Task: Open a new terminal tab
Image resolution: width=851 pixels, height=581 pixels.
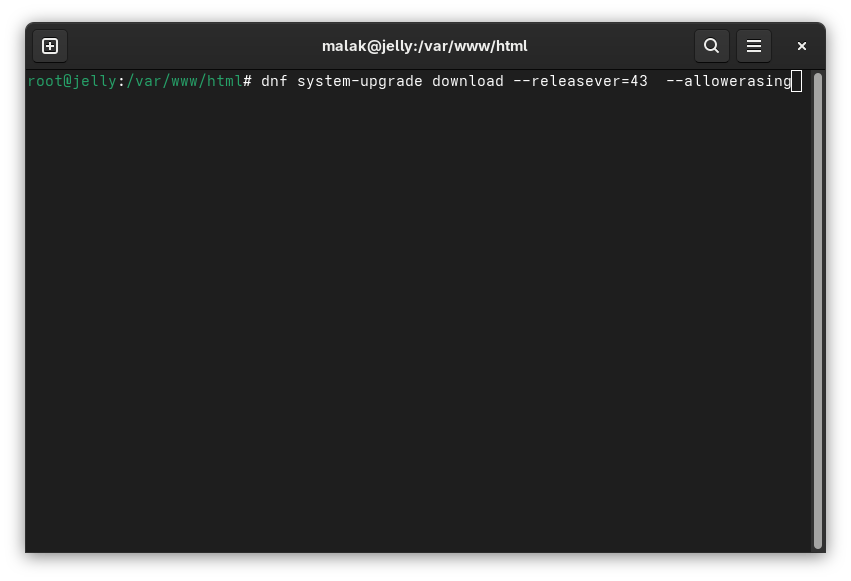Action: pyautogui.click(x=50, y=46)
